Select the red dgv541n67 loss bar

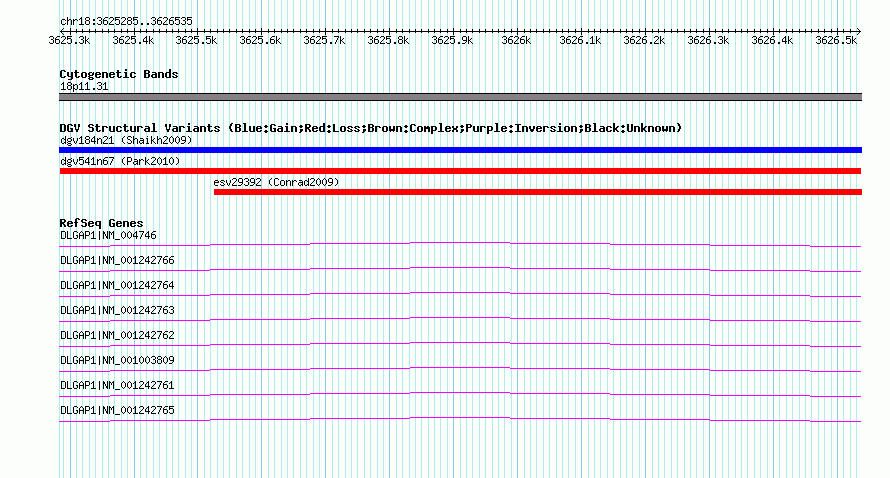coord(460,171)
